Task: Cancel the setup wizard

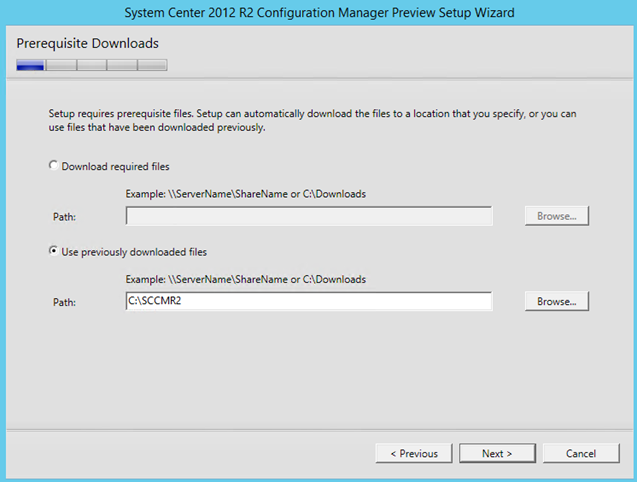Action: (x=581, y=453)
